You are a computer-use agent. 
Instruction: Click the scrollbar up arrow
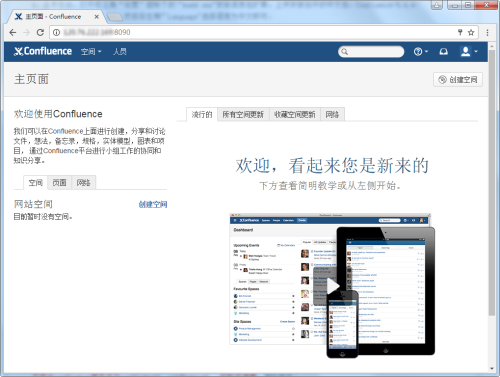(x=492, y=46)
